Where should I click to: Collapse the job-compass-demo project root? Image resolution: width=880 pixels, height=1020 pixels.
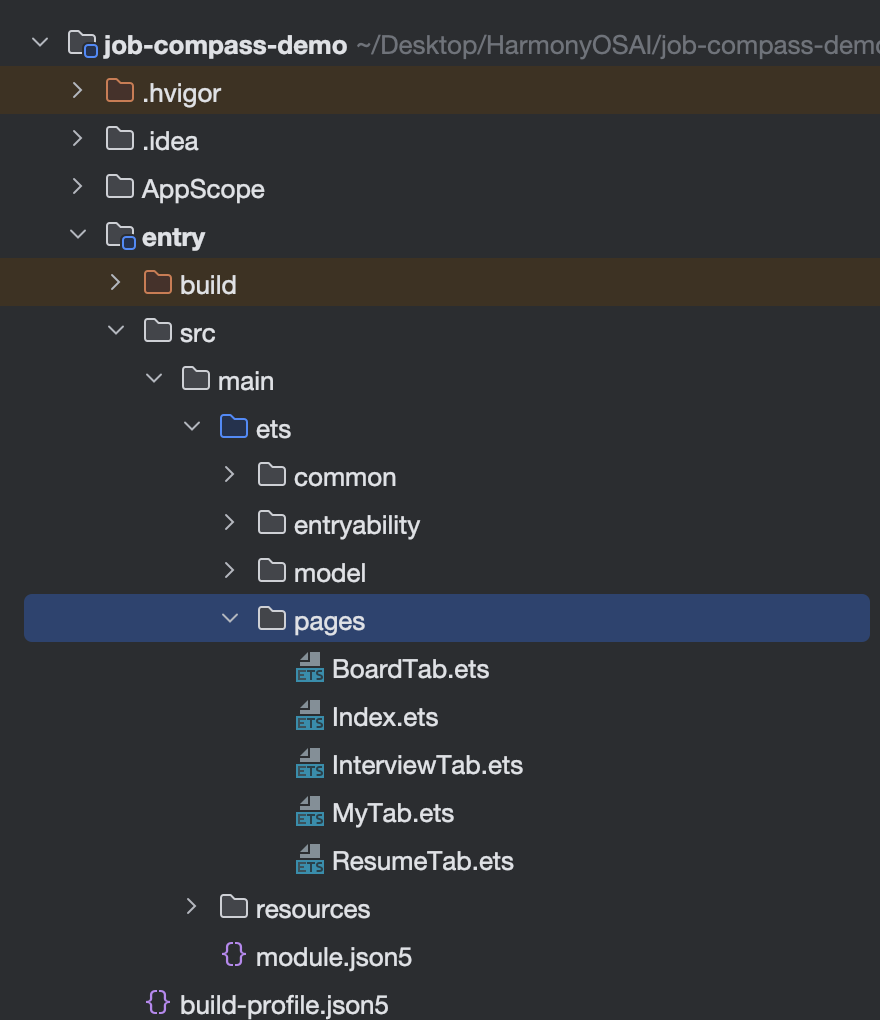(40, 42)
